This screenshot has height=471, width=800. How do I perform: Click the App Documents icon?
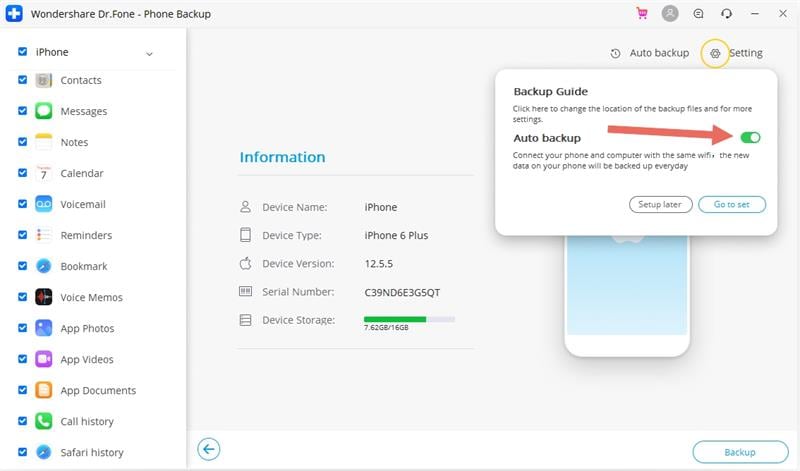pos(43,390)
